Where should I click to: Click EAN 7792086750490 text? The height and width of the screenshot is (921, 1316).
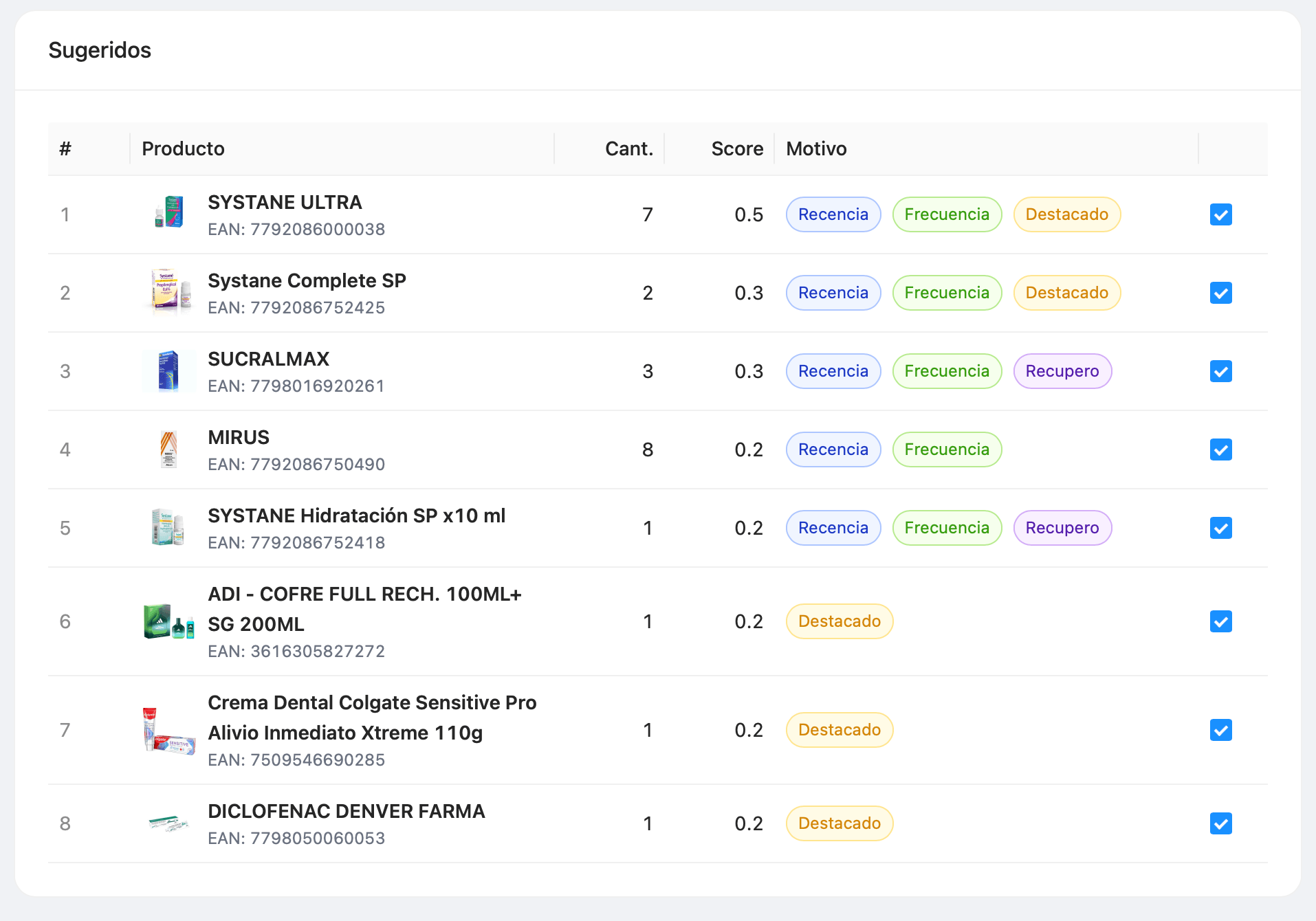[296, 465]
